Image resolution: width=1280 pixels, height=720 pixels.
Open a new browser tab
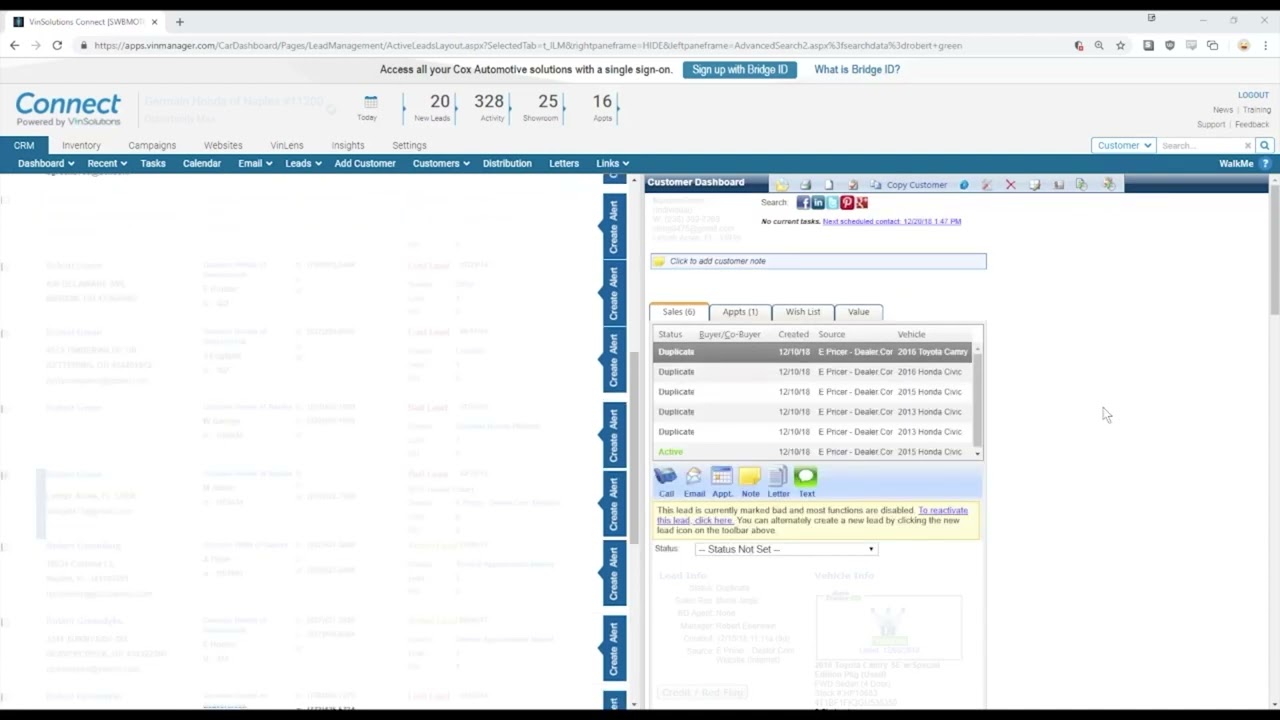180,21
